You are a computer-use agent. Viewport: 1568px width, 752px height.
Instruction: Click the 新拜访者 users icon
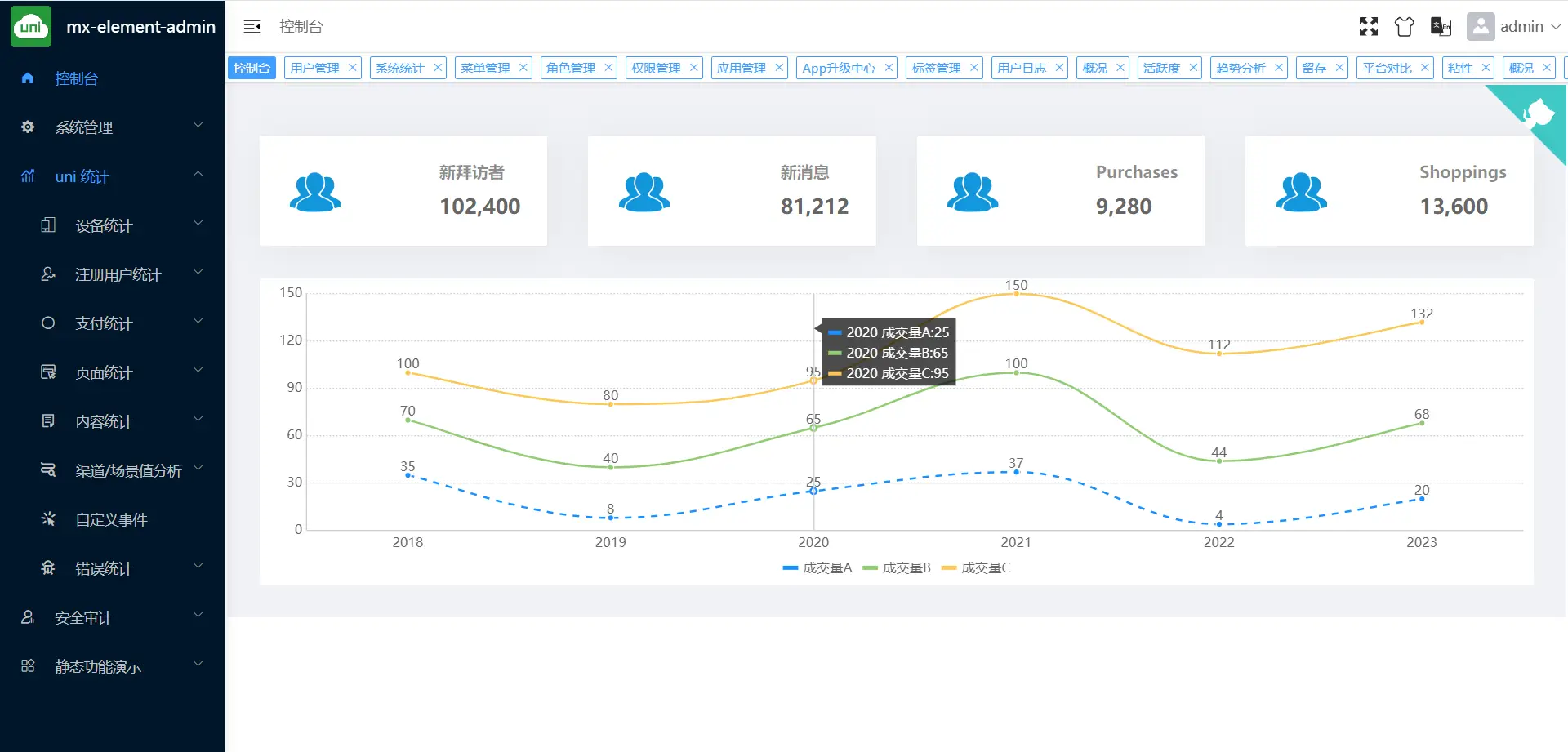pyautogui.click(x=315, y=193)
